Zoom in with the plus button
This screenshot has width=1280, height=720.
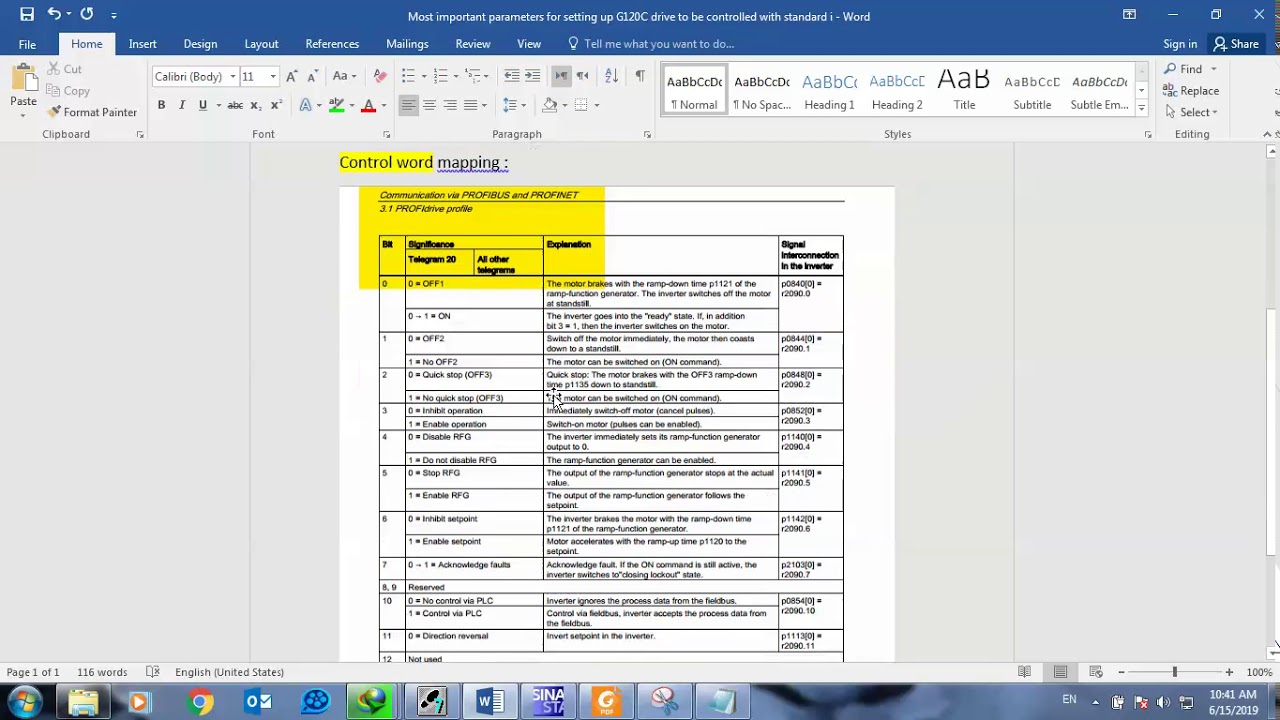(x=1229, y=672)
